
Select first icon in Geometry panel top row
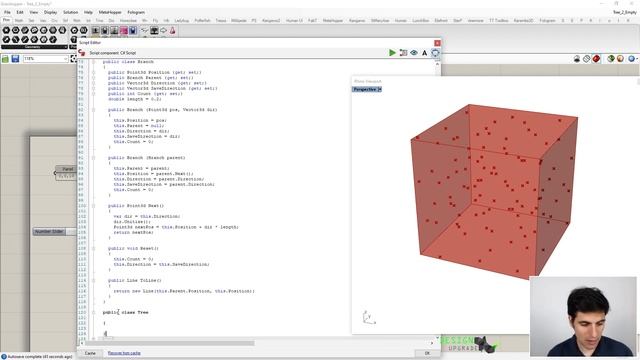tap(6, 30)
